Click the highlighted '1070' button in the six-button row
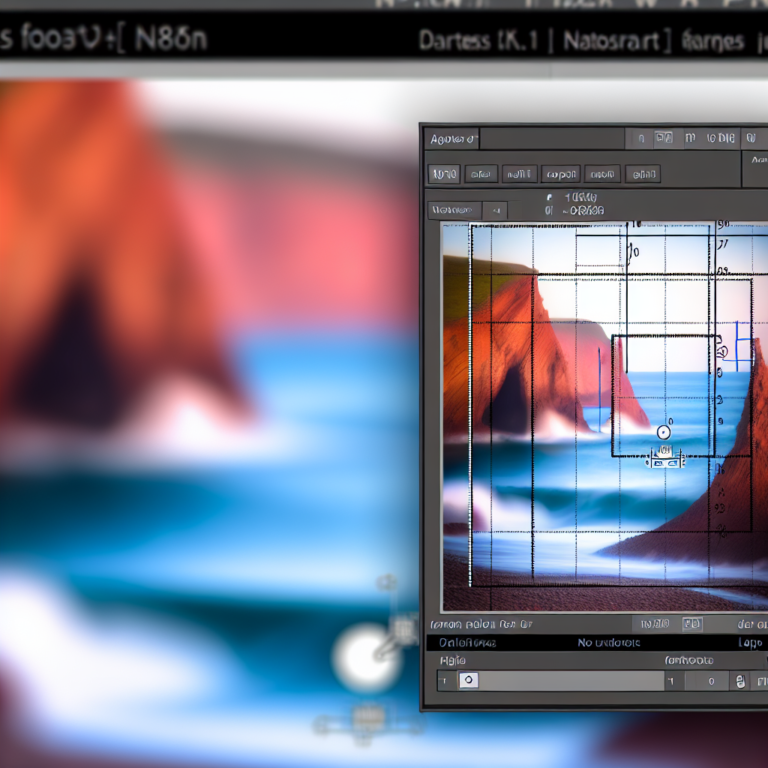This screenshot has height=768, width=768. 444,174
